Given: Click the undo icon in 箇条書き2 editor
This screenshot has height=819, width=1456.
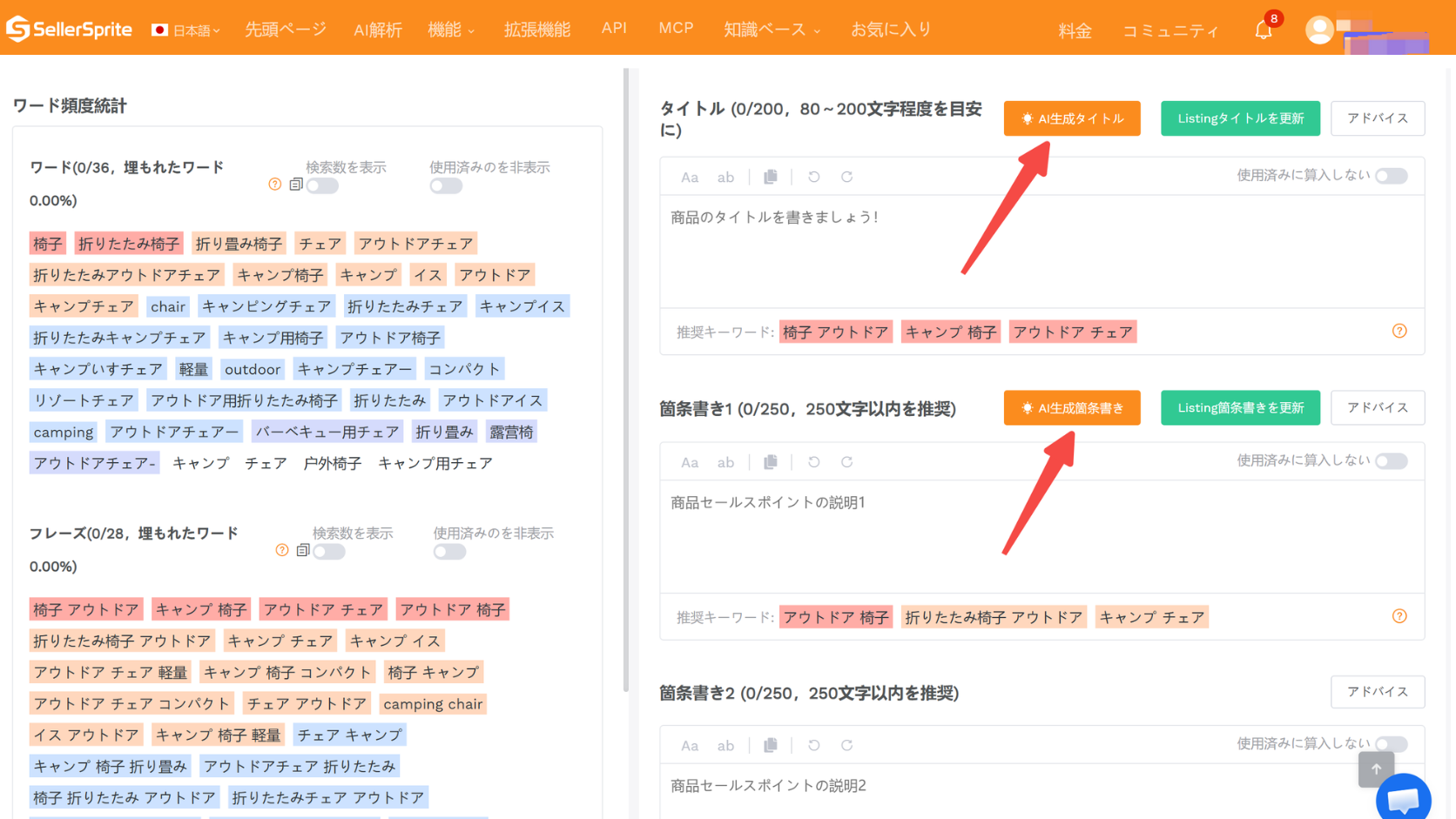Looking at the screenshot, I should pos(814,745).
